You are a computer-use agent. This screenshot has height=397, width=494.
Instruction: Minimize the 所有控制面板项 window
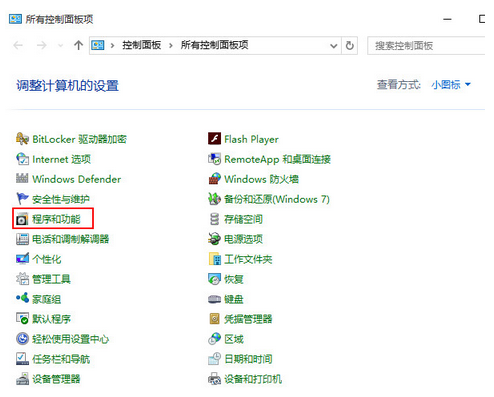click(x=447, y=19)
